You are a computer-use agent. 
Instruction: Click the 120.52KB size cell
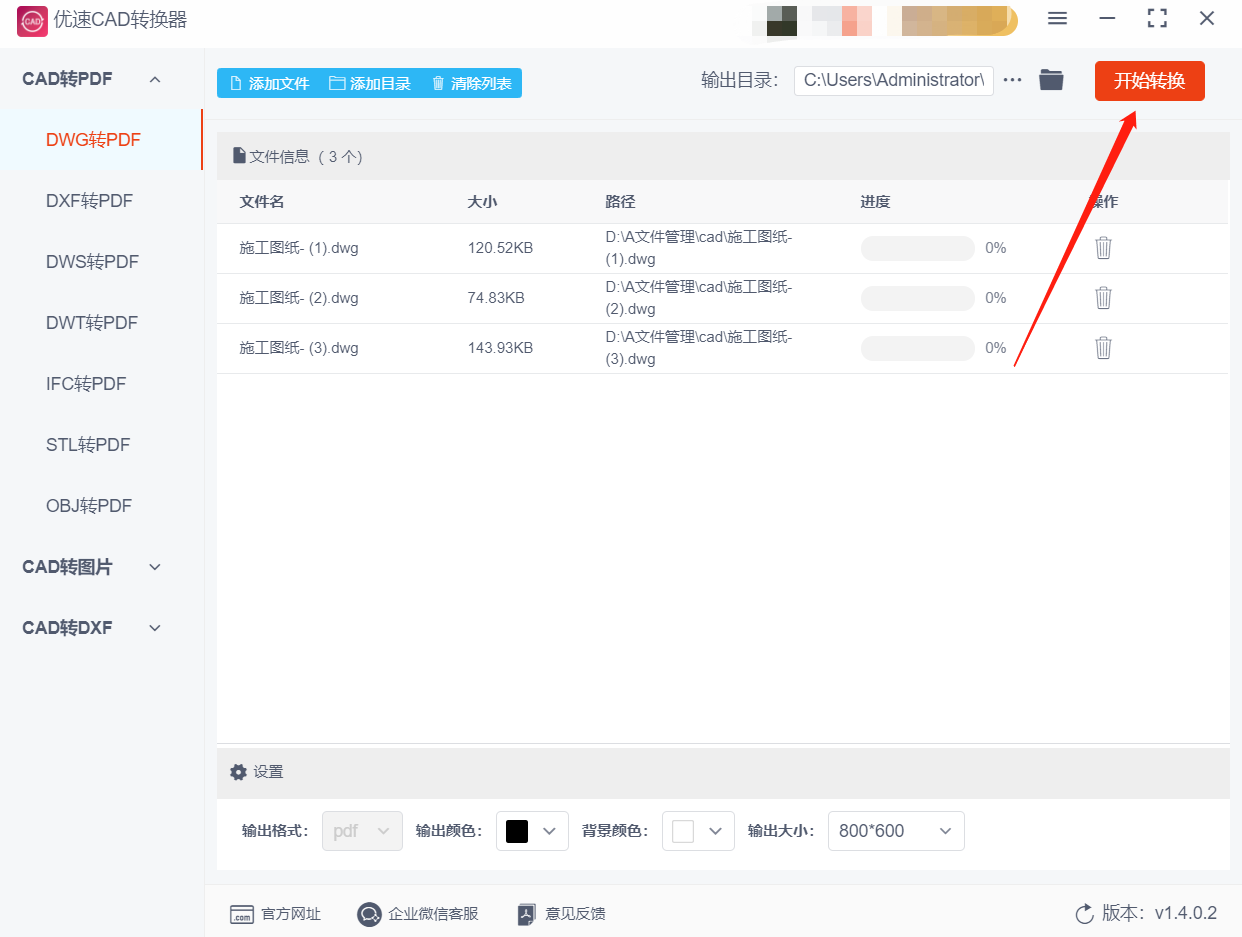pyautogui.click(x=500, y=248)
